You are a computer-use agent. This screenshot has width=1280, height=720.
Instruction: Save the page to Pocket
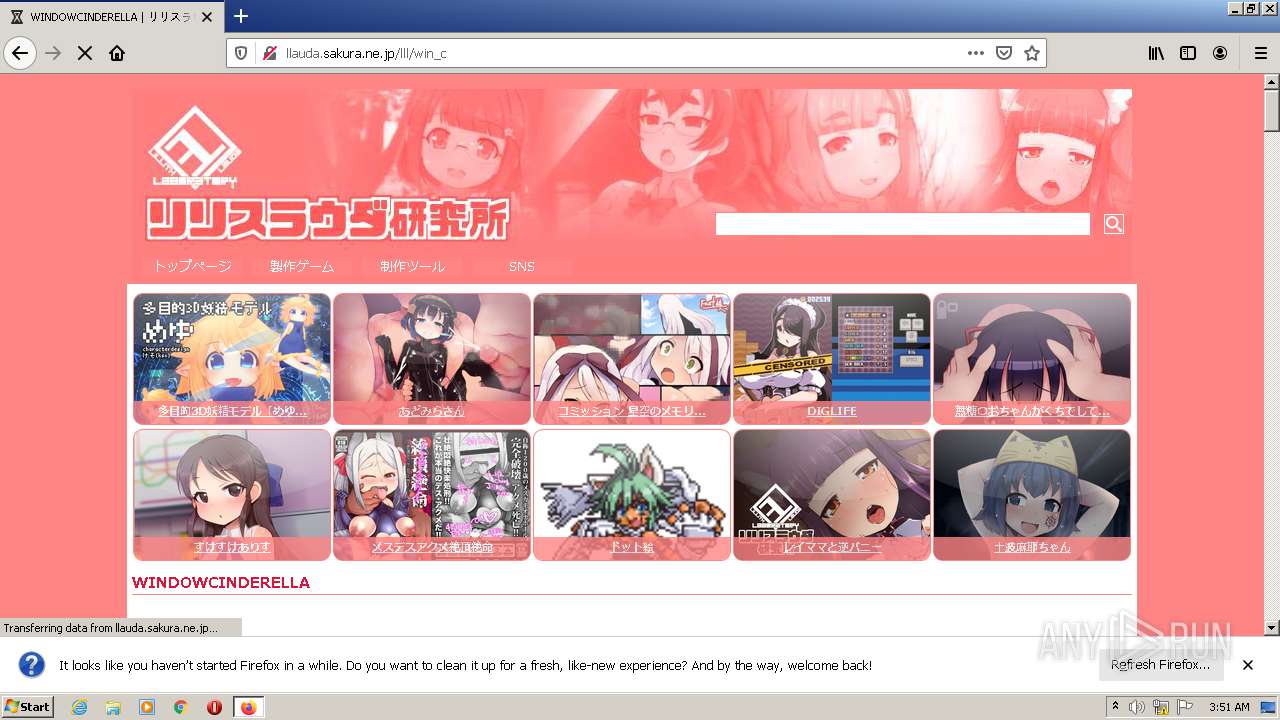coord(1004,53)
